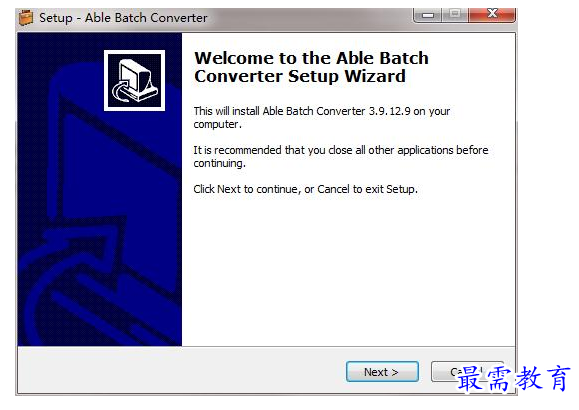Click the version number 3.9.12.9

(390, 111)
